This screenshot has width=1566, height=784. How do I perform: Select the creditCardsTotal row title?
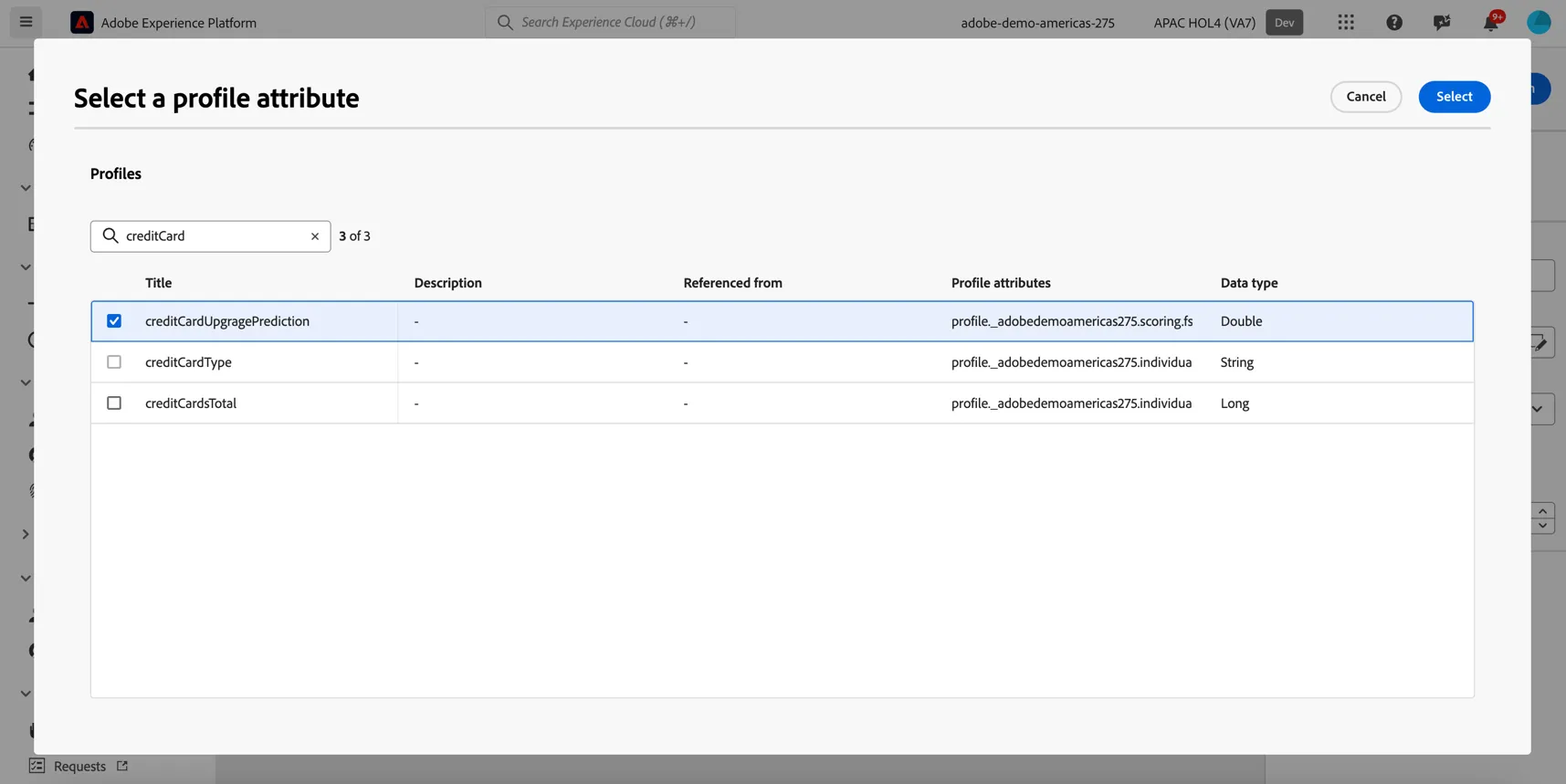(191, 403)
